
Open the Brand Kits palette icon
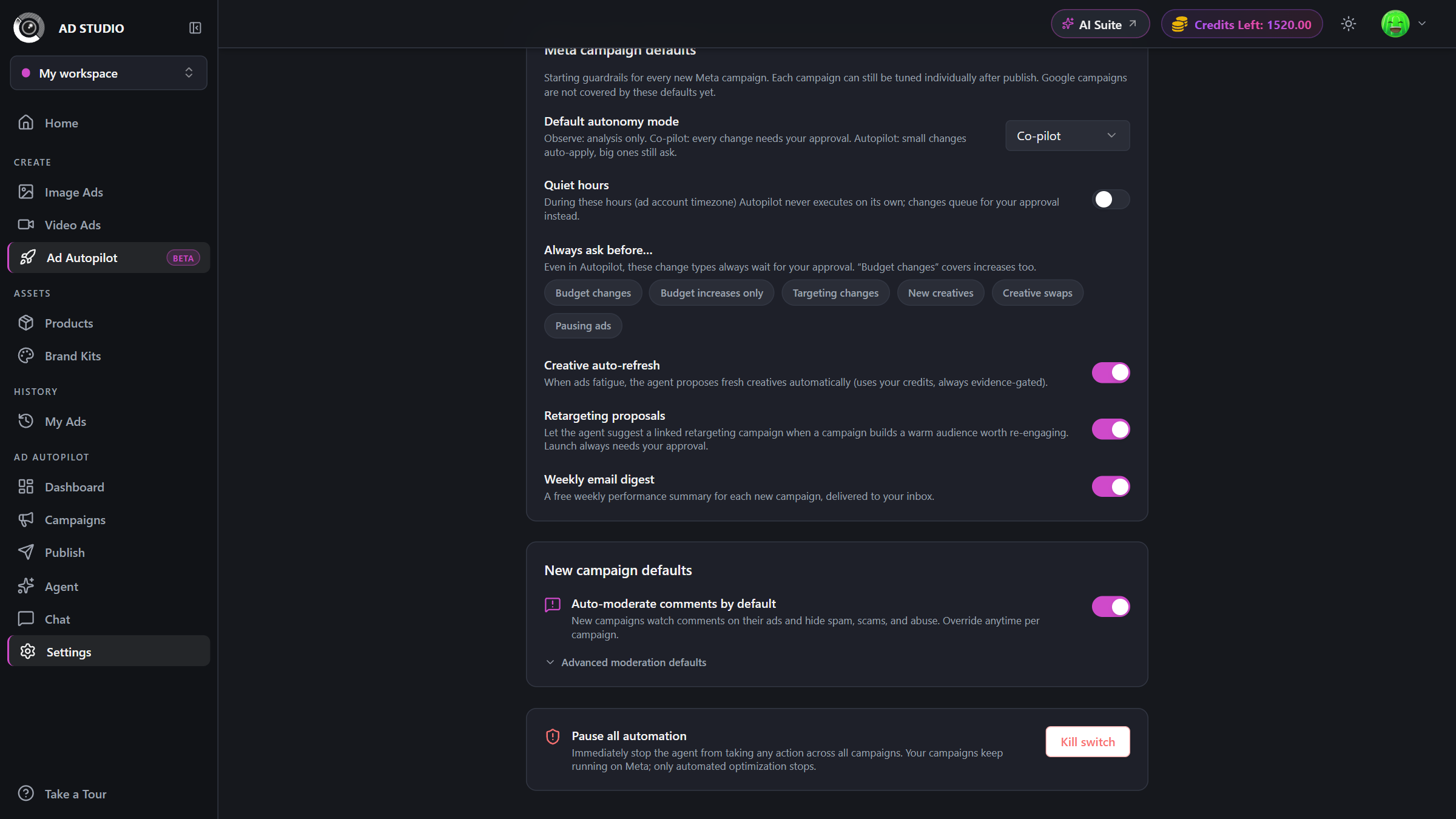pyautogui.click(x=26, y=356)
